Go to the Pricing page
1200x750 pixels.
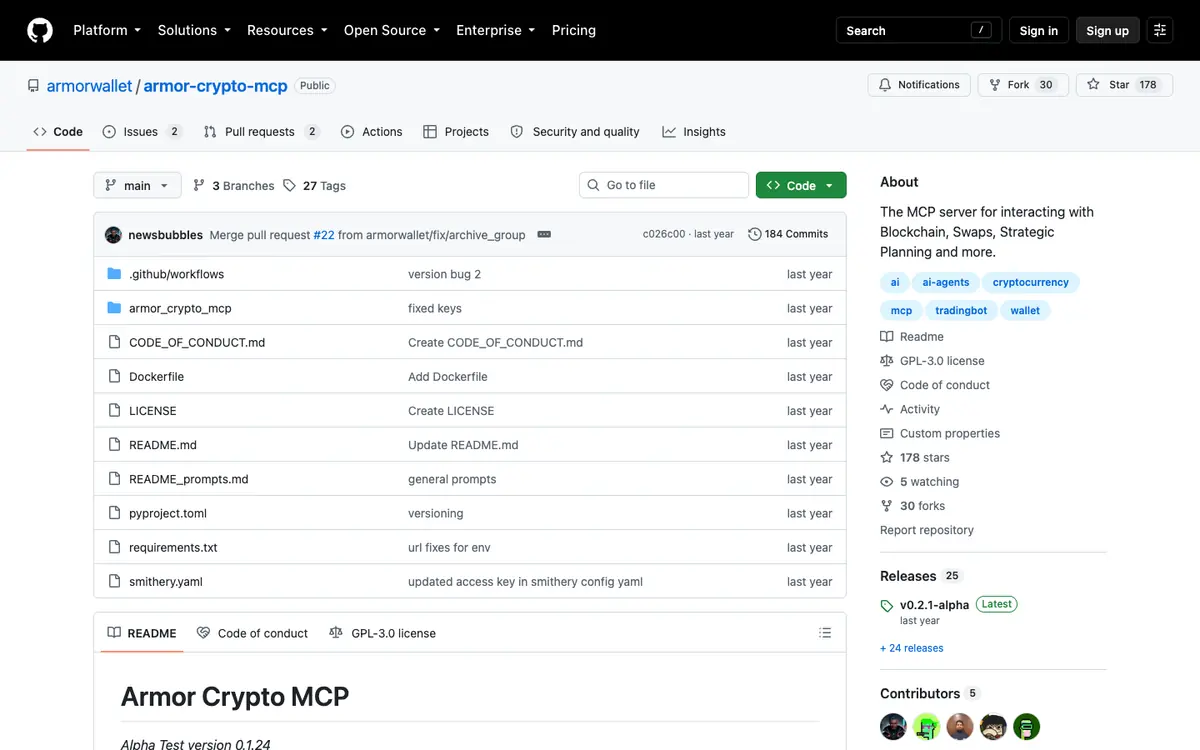coord(574,30)
